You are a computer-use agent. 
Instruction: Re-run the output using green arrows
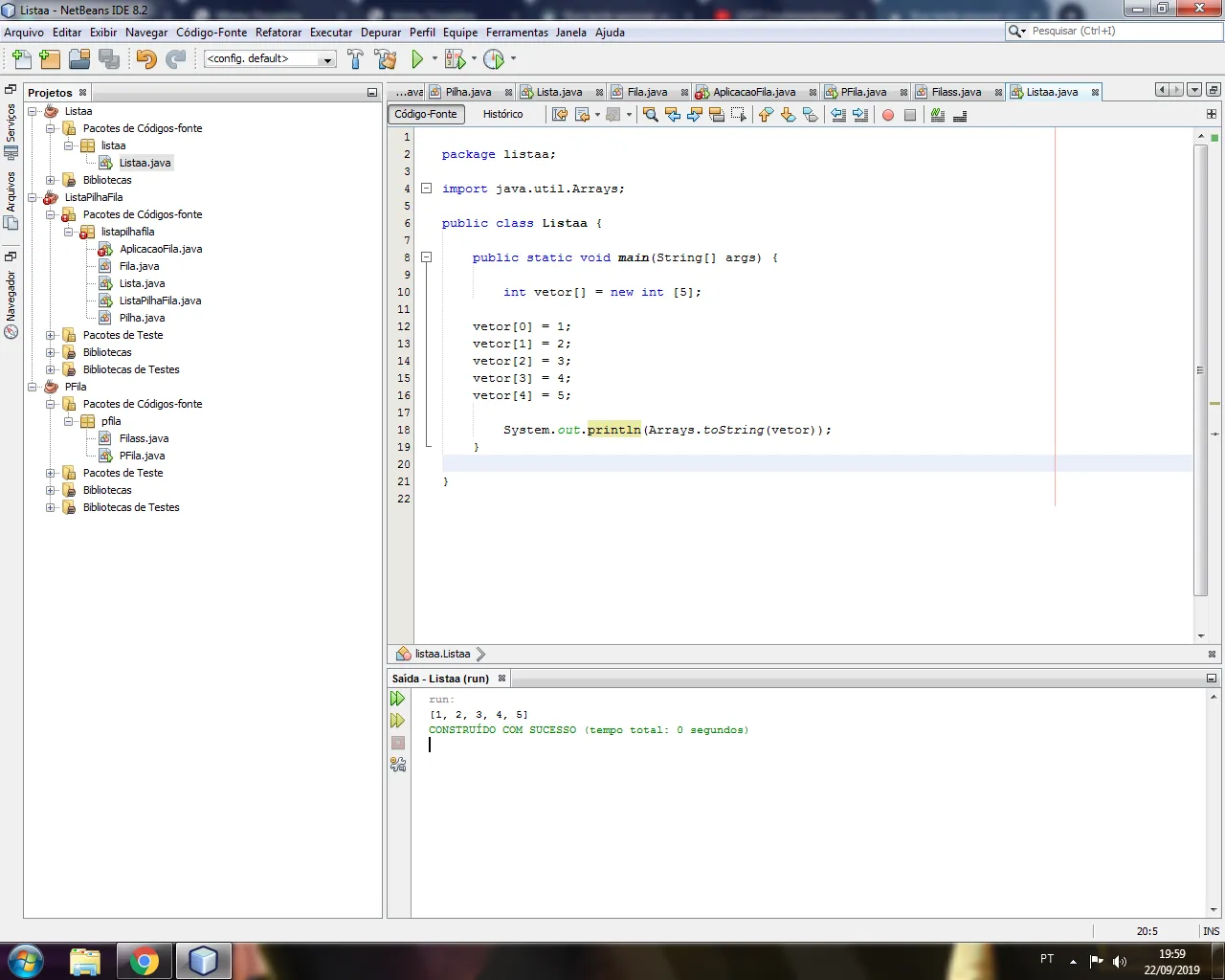[x=398, y=699]
